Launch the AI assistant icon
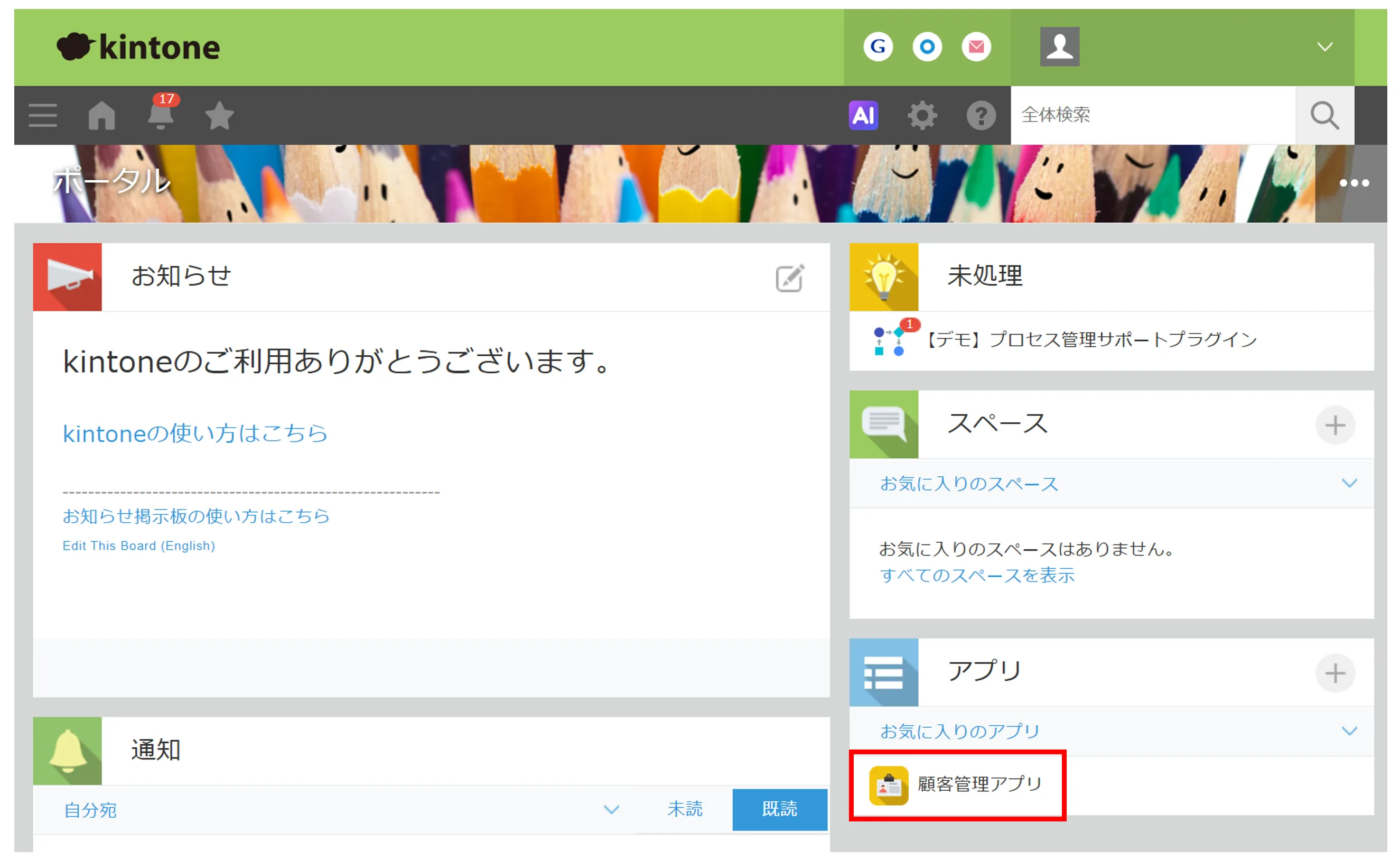Viewport: 1400px width, 860px height. click(x=863, y=115)
